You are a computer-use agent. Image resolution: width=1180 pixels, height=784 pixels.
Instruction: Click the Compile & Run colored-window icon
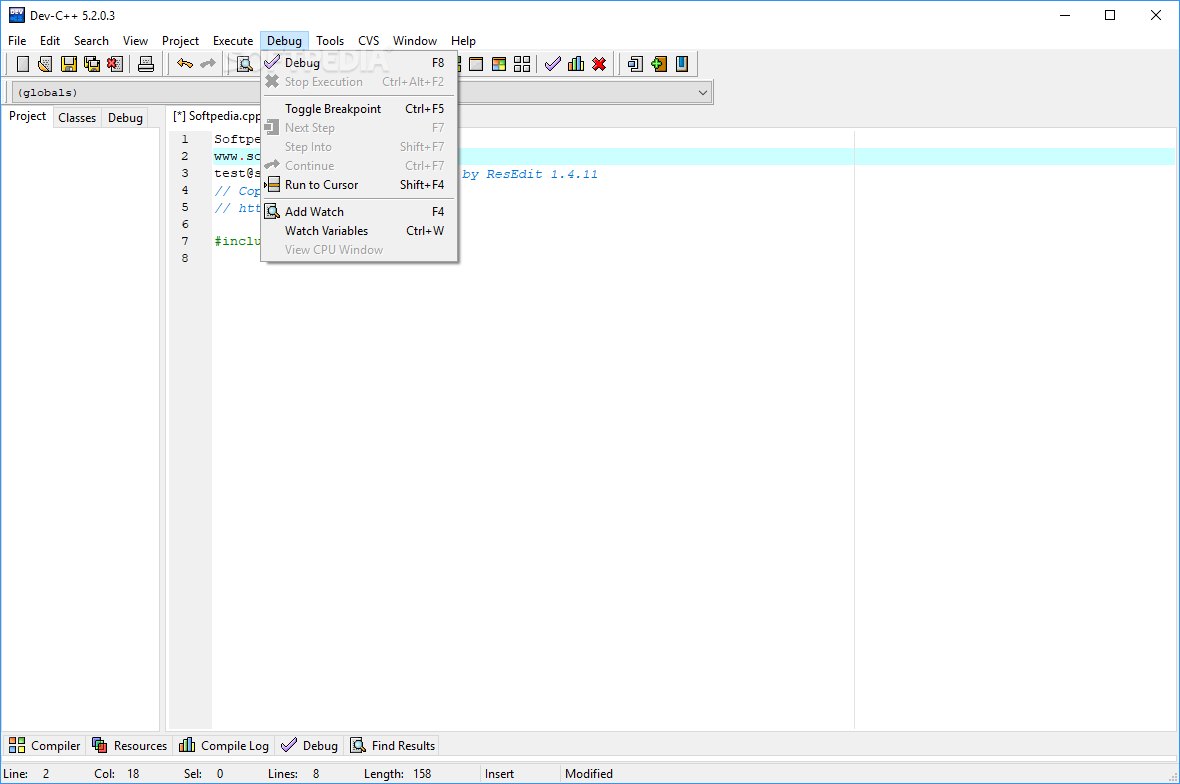click(499, 64)
